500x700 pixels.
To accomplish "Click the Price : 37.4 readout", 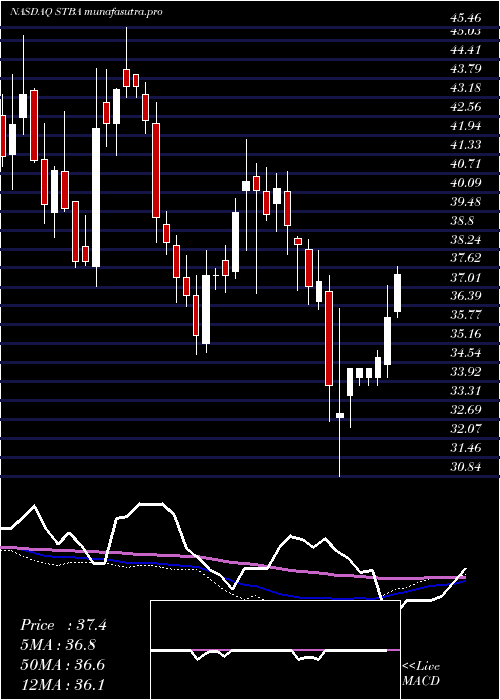I will tap(63, 625).
